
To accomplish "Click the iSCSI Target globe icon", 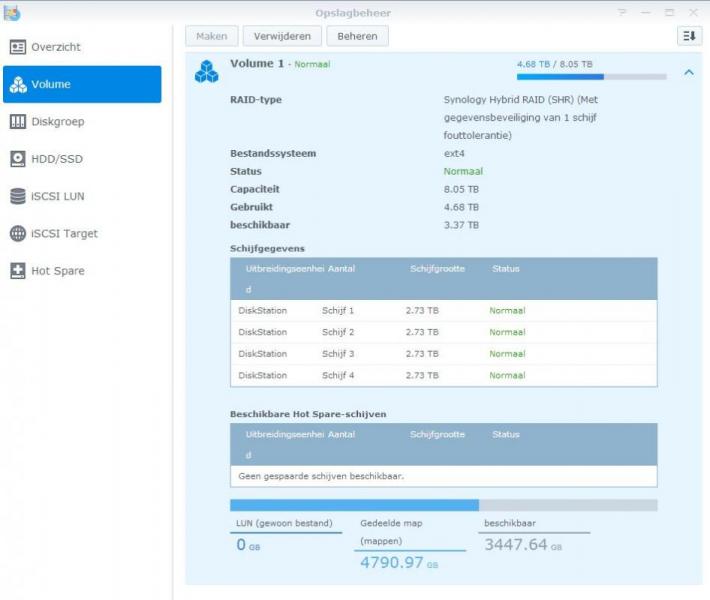I will click(x=18, y=234).
